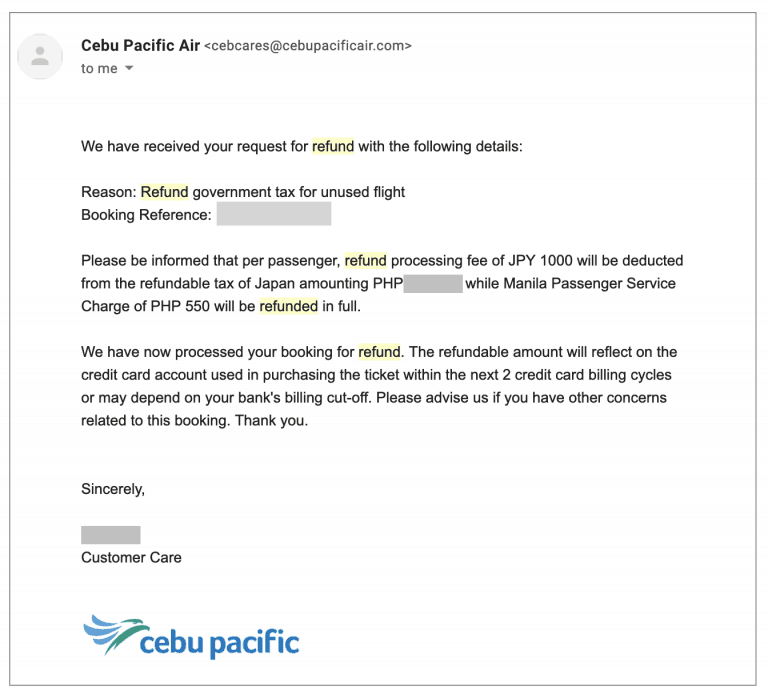The image size is (768, 699).
Task: Click the cebcares@cebupacificair.com email address
Action: [308, 46]
